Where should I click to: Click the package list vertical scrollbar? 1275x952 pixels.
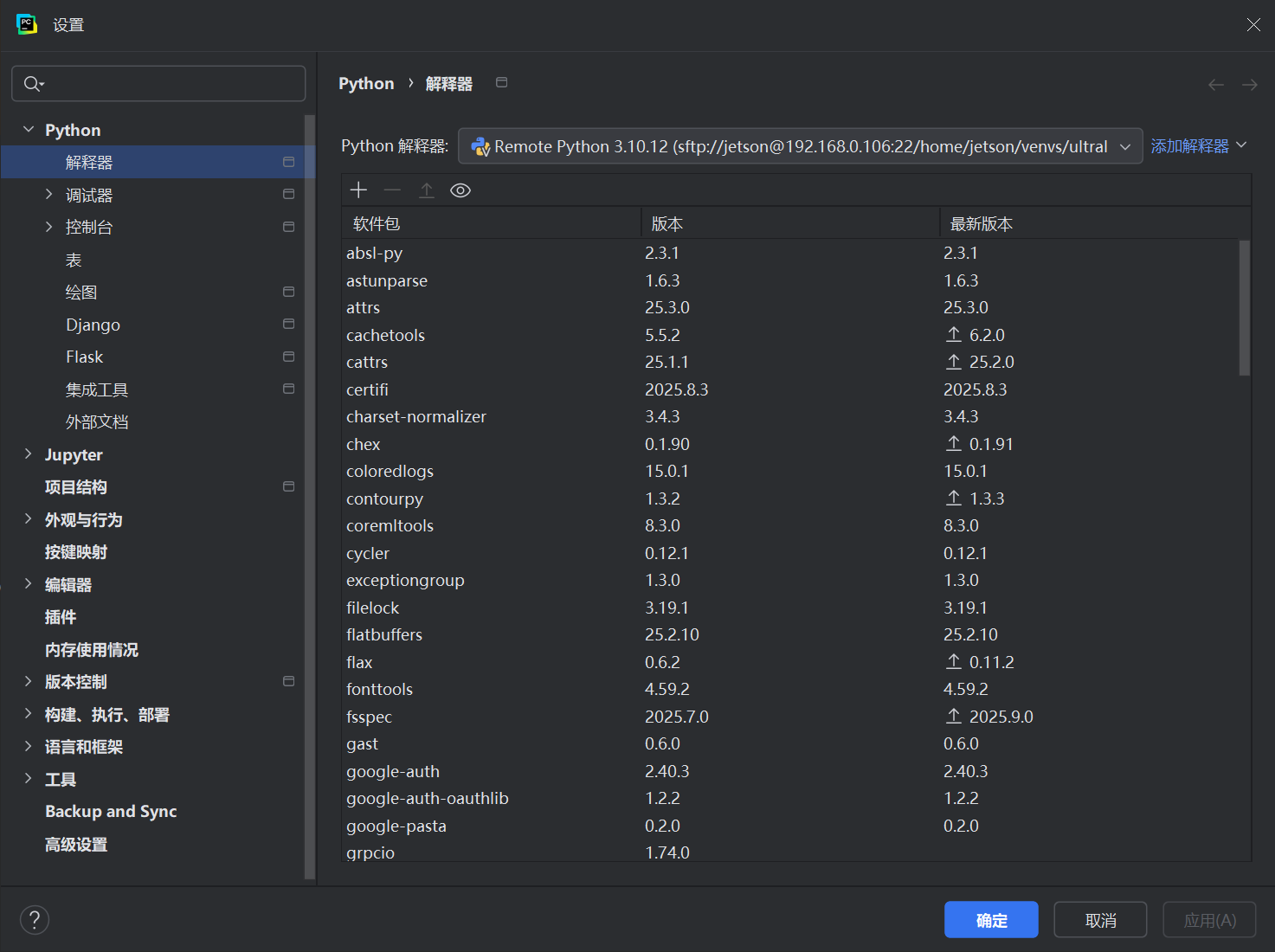[x=1245, y=308]
